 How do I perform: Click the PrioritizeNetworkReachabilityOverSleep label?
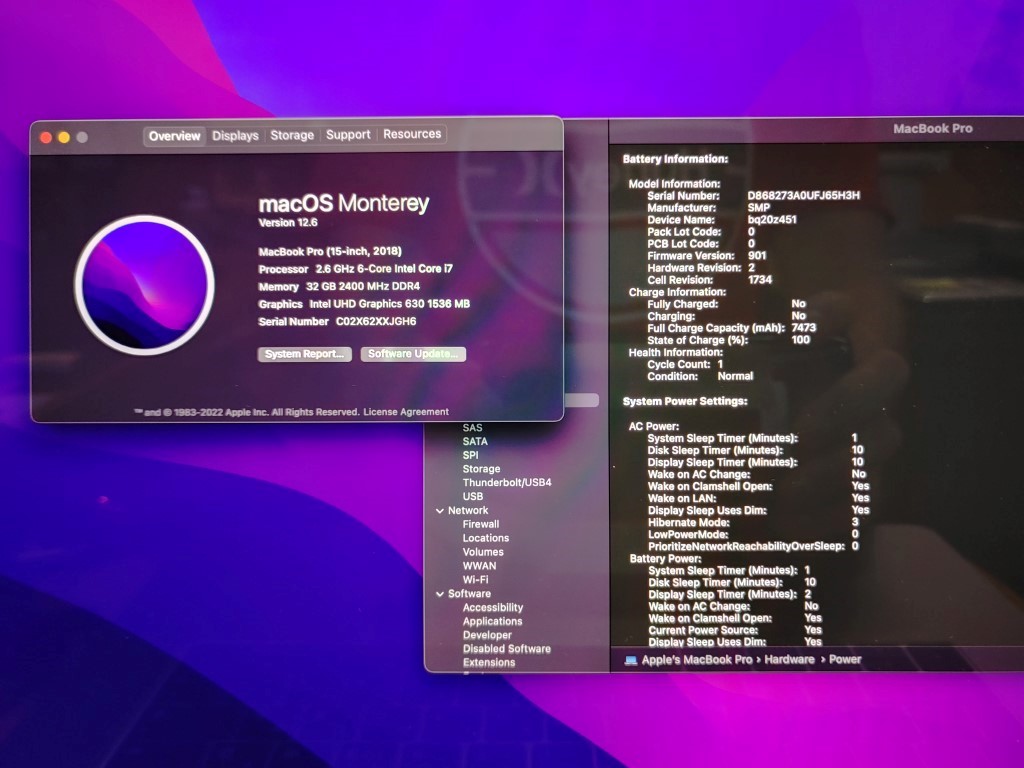pyautogui.click(x=746, y=546)
